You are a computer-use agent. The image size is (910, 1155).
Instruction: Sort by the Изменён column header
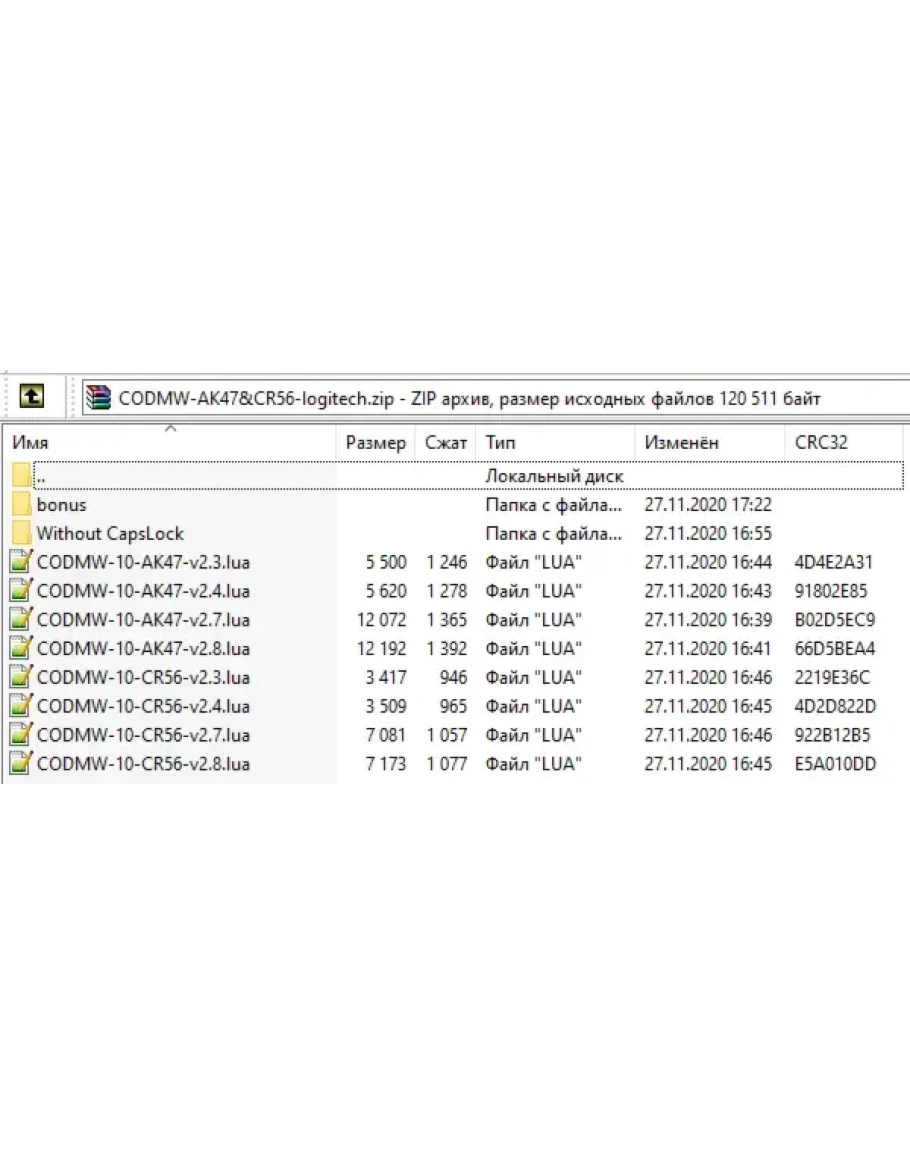point(681,442)
